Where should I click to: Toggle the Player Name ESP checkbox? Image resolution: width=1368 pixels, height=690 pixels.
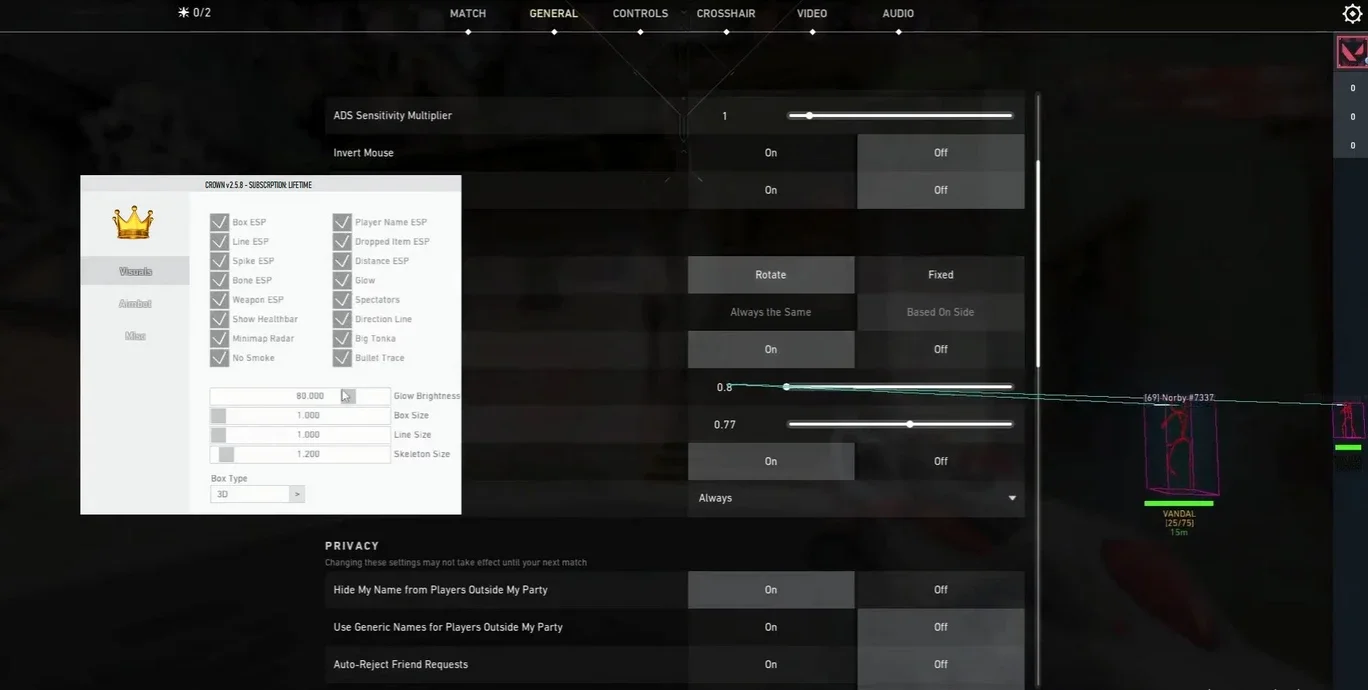point(342,222)
